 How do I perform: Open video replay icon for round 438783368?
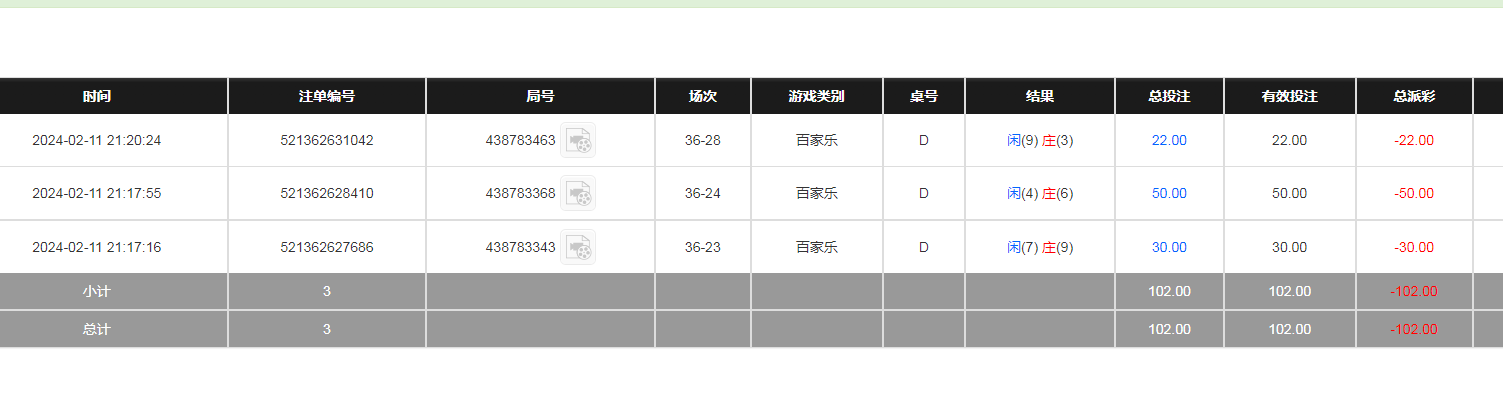click(x=578, y=193)
